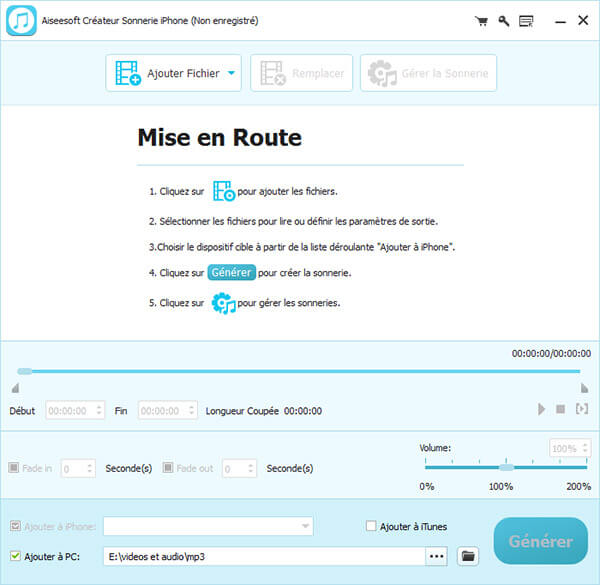Click the 200% volume label
This screenshot has width=600, height=585.
578,486
